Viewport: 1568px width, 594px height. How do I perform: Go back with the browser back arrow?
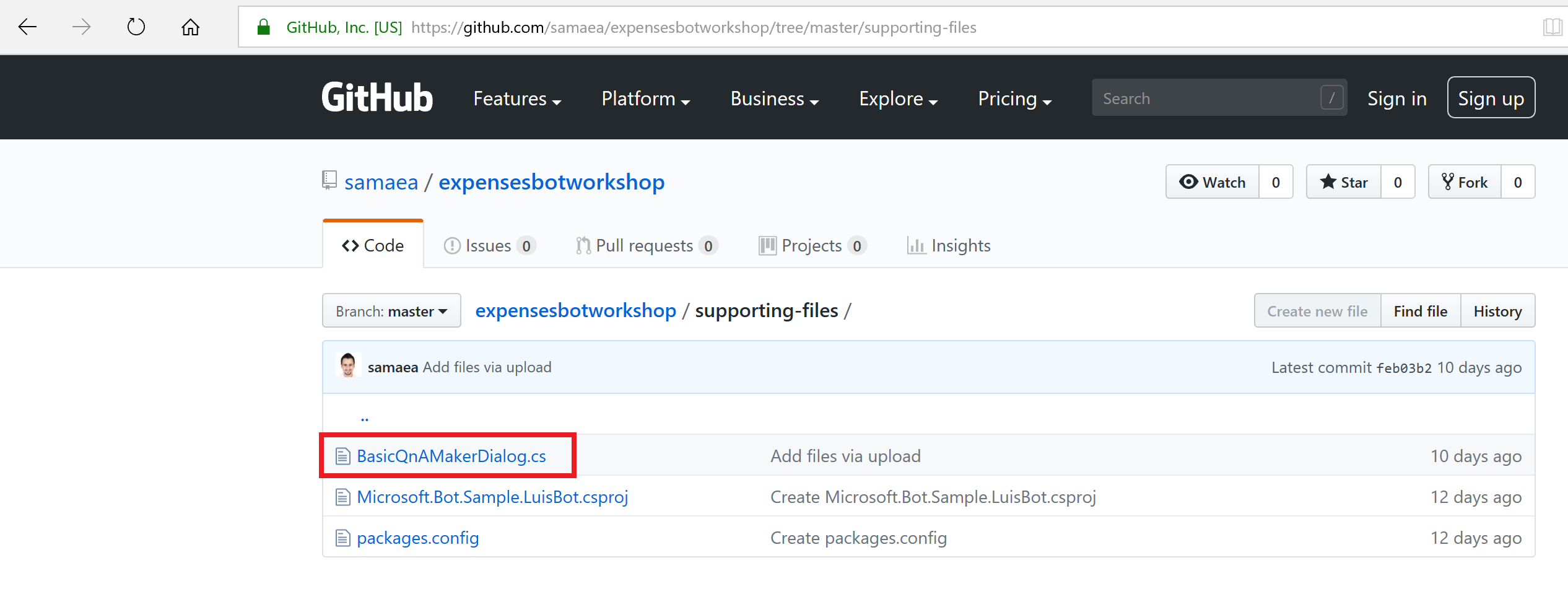27,27
